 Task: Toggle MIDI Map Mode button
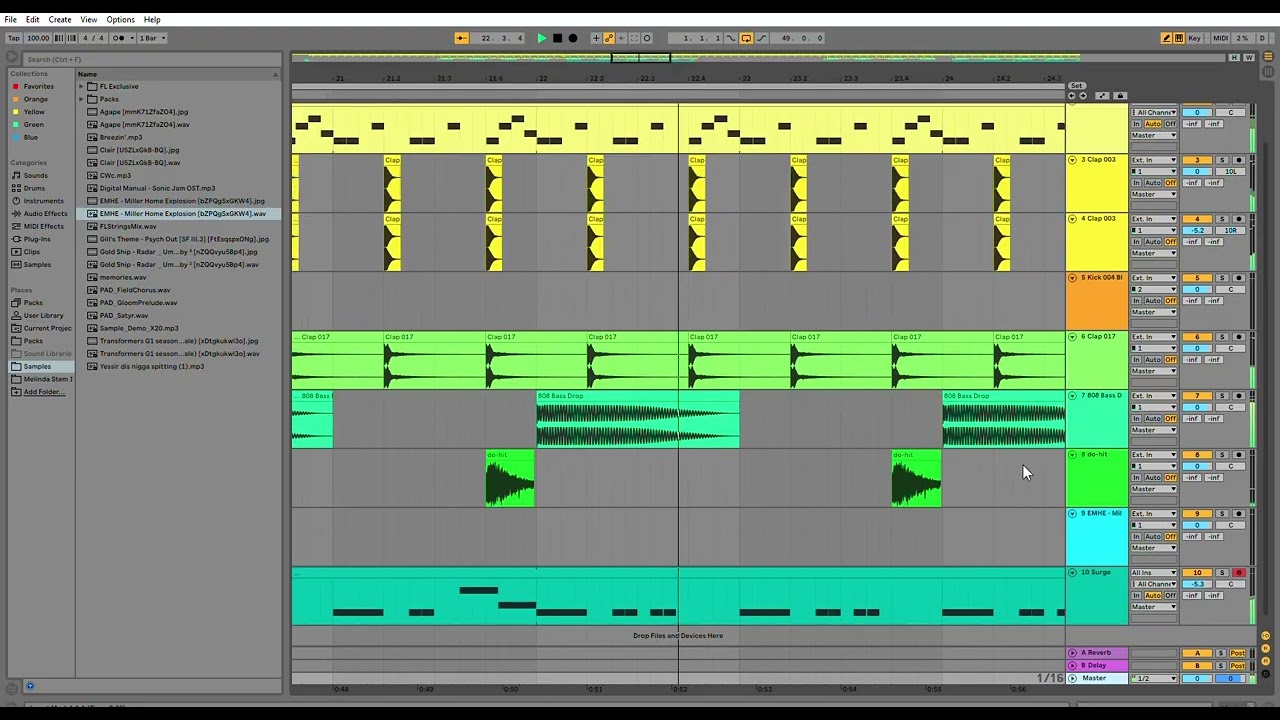click(1221, 38)
